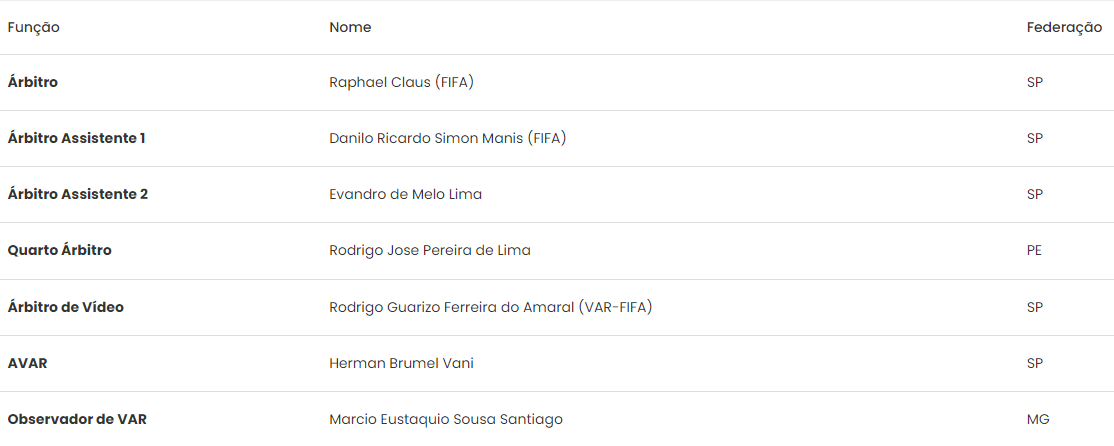Click the Quarto Árbitro label
This screenshot has height=446, width=1114.
(x=60, y=250)
